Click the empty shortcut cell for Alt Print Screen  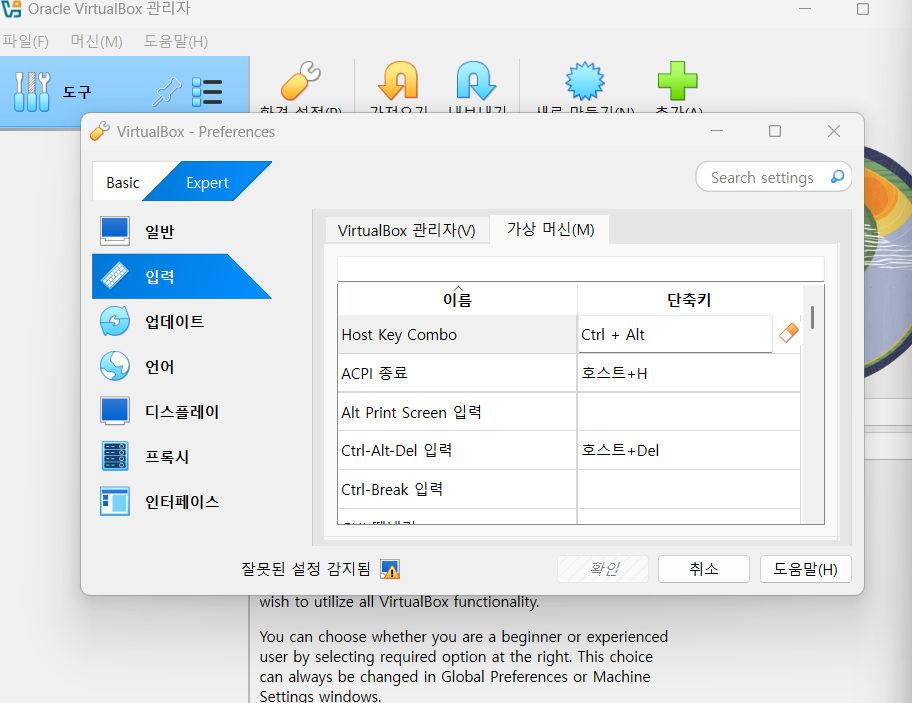click(689, 412)
